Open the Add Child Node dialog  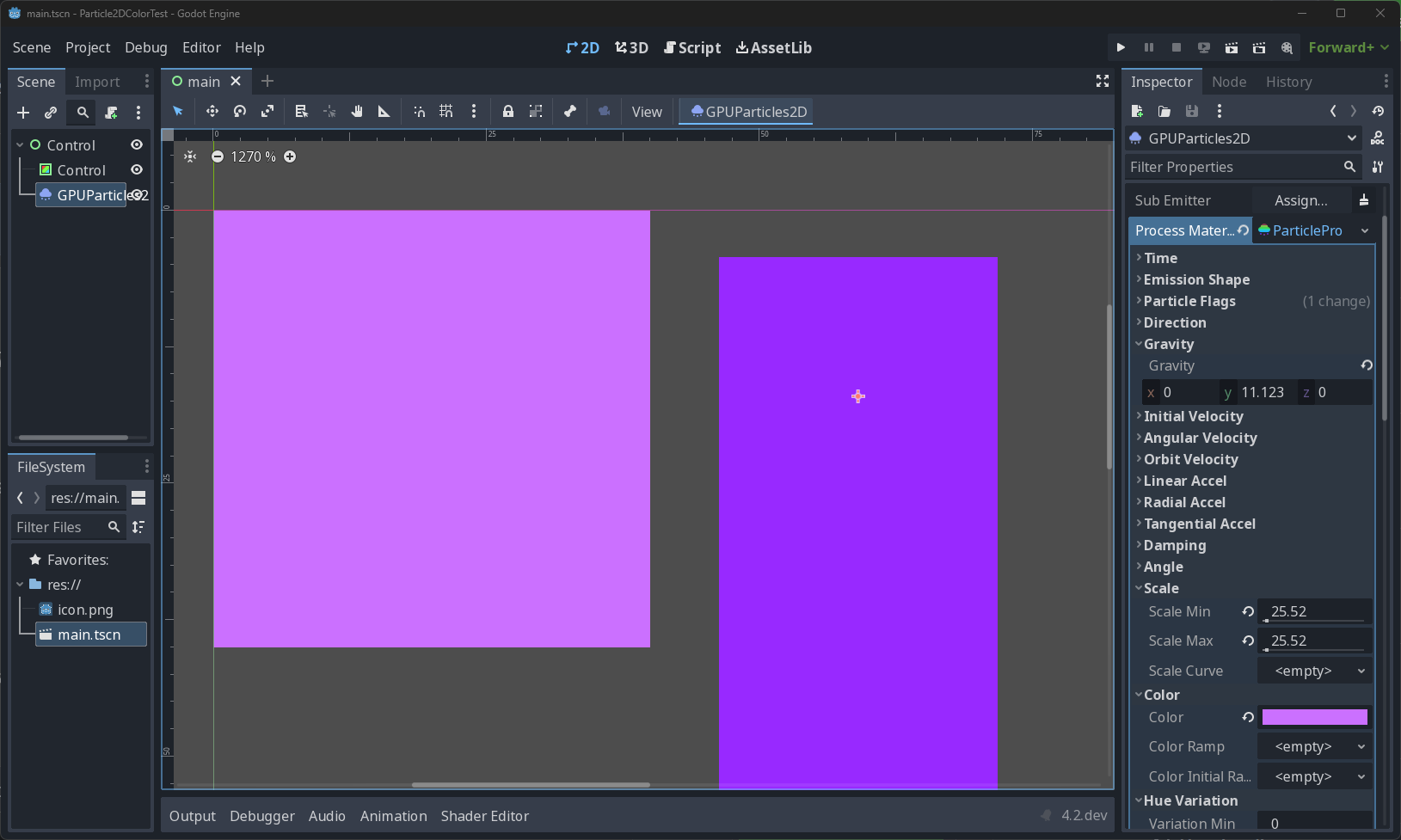(x=22, y=113)
